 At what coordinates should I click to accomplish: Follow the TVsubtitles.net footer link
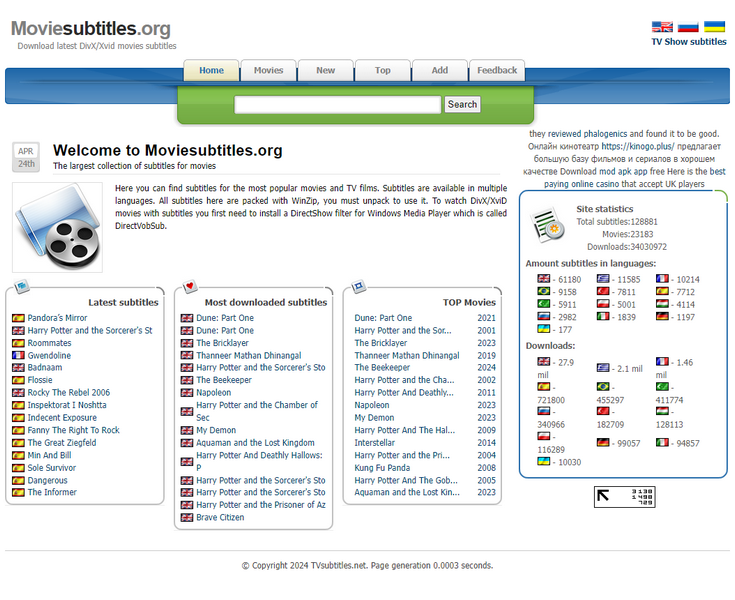click(337, 565)
